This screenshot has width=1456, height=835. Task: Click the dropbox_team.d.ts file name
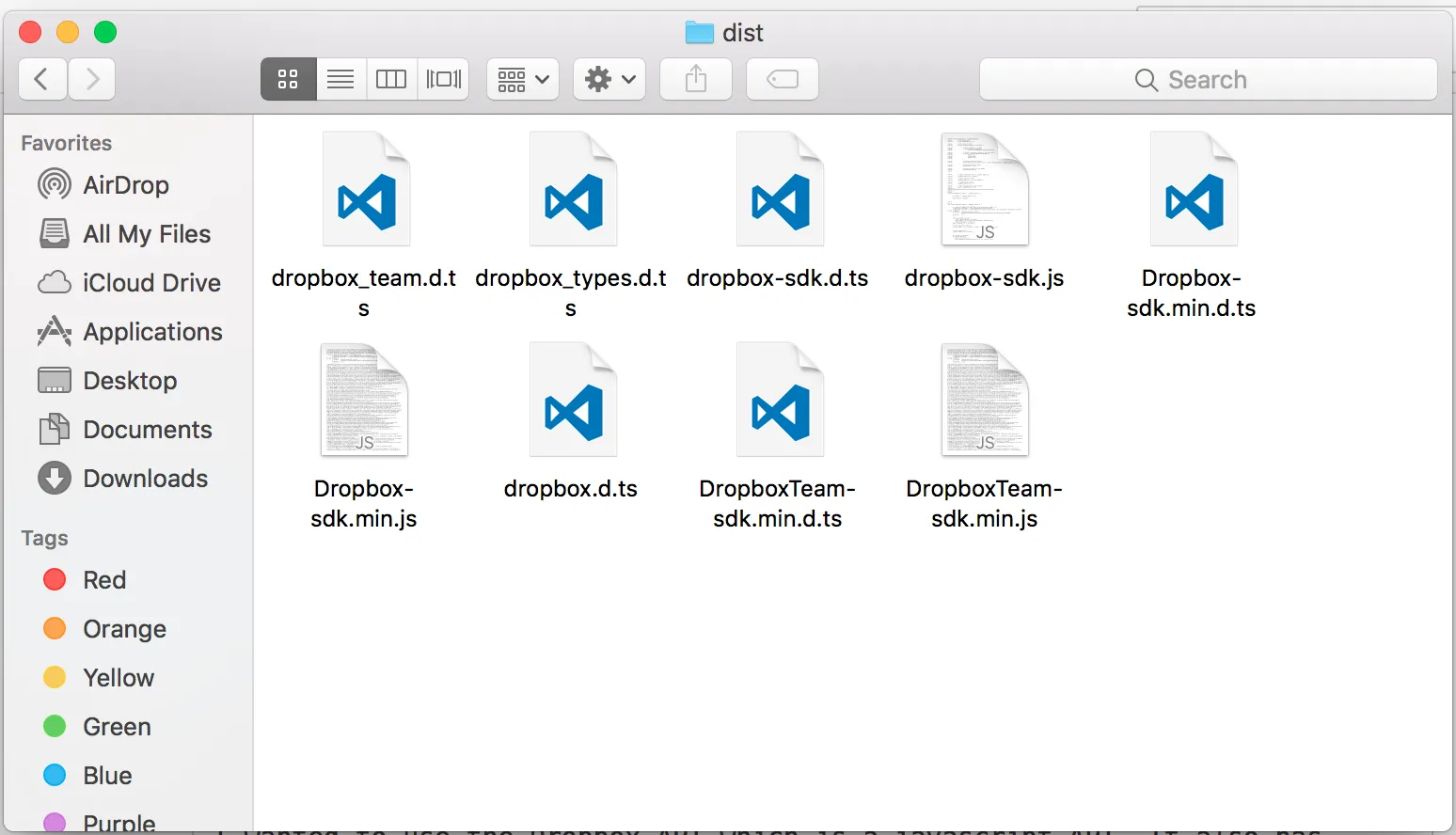(364, 292)
